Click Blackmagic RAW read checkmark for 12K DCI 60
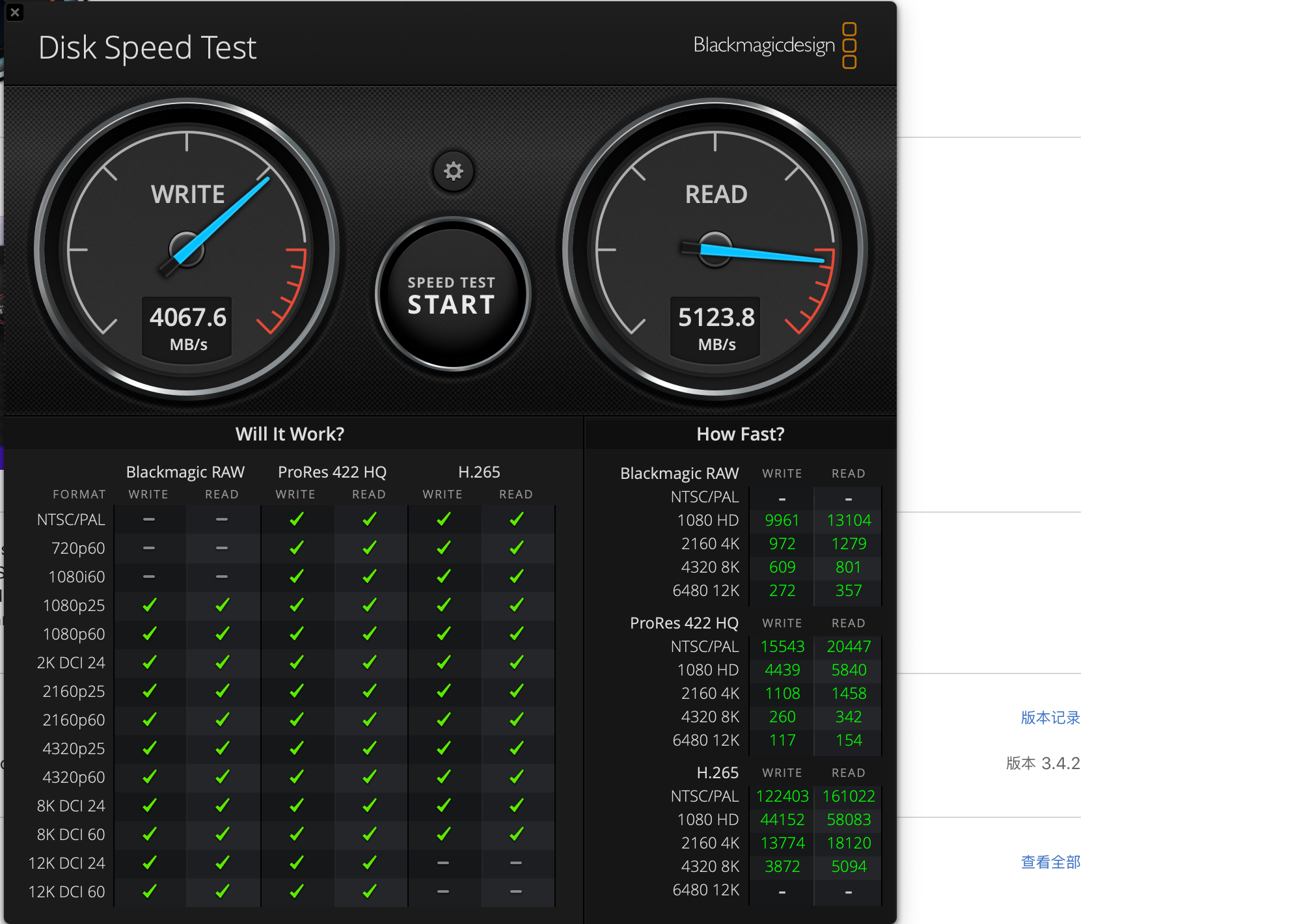Screen dimensions: 1308x924 click(x=222, y=891)
